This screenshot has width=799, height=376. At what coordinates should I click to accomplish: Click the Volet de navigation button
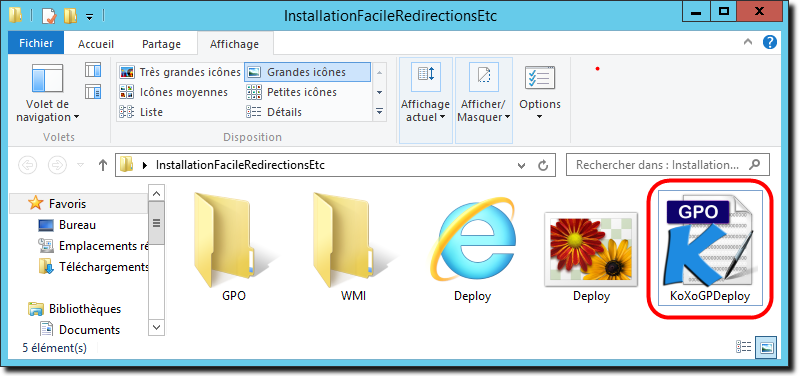click(x=47, y=93)
